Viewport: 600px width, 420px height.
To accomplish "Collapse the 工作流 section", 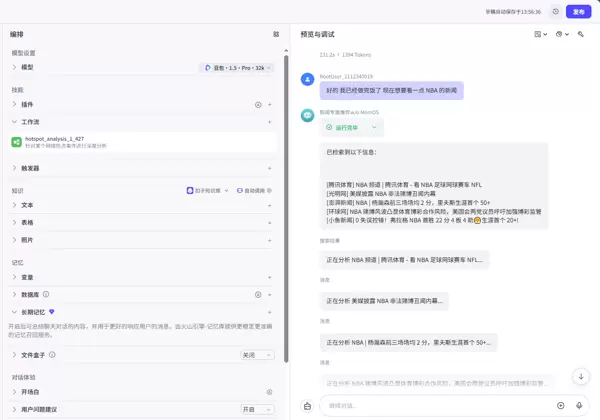I will click(15, 122).
